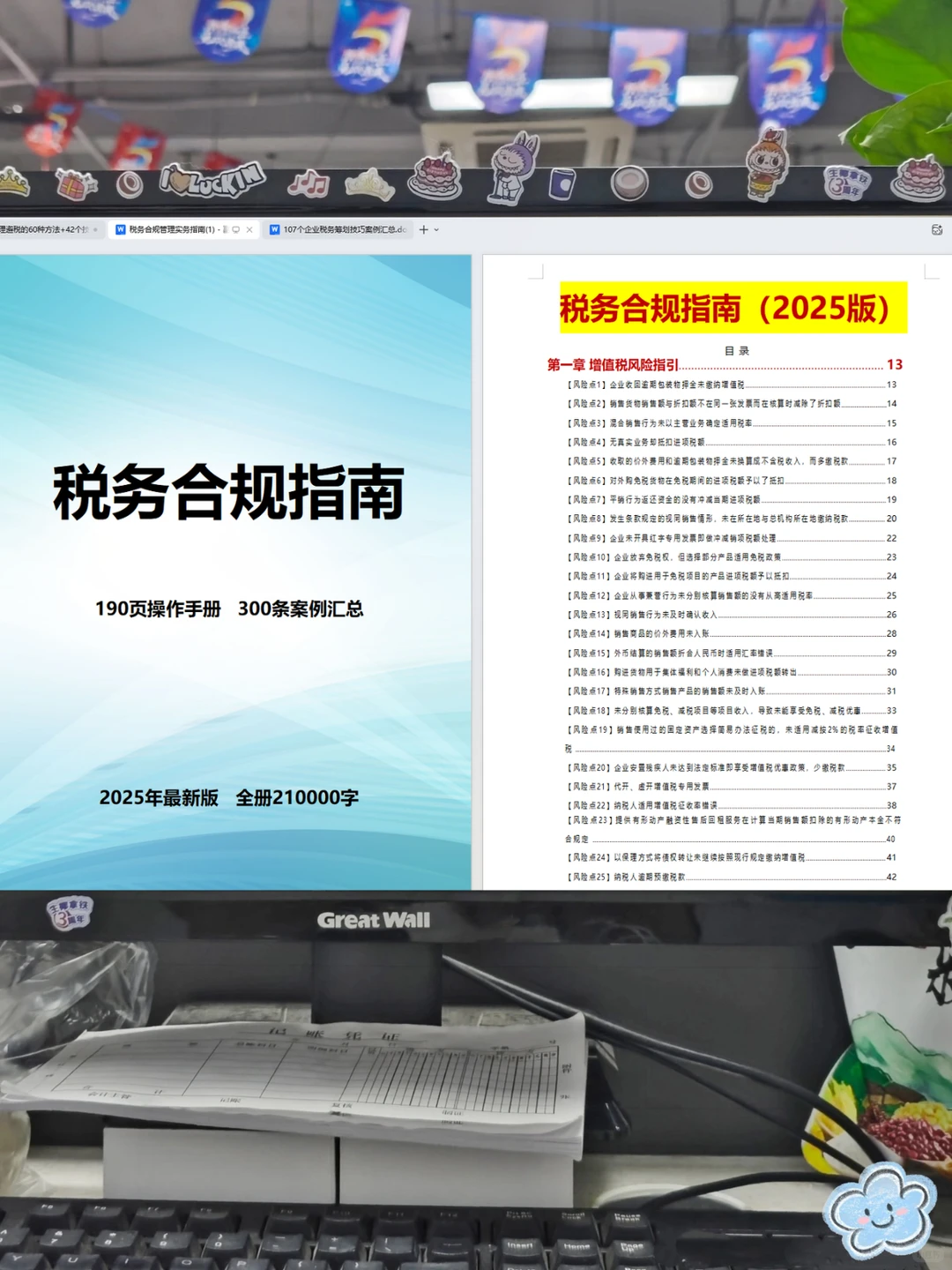
Task: Click the cover text 300条案例汇总
Action: pyautogui.click(x=301, y=609)
